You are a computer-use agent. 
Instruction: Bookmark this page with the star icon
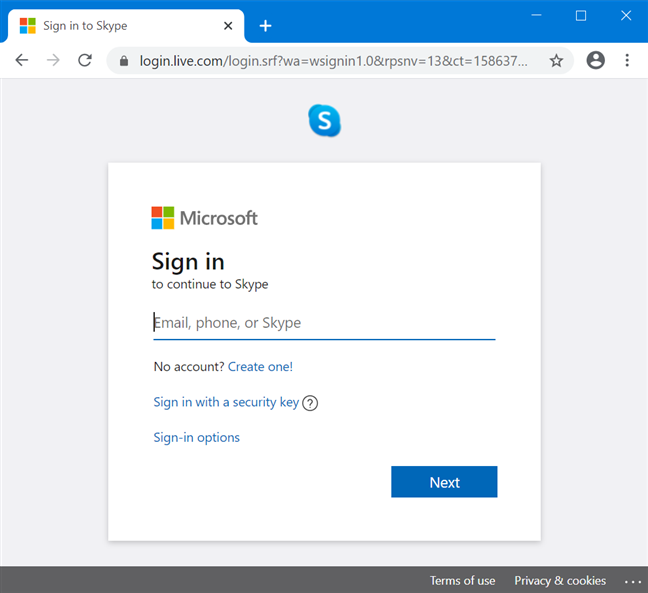click(556, 61)
